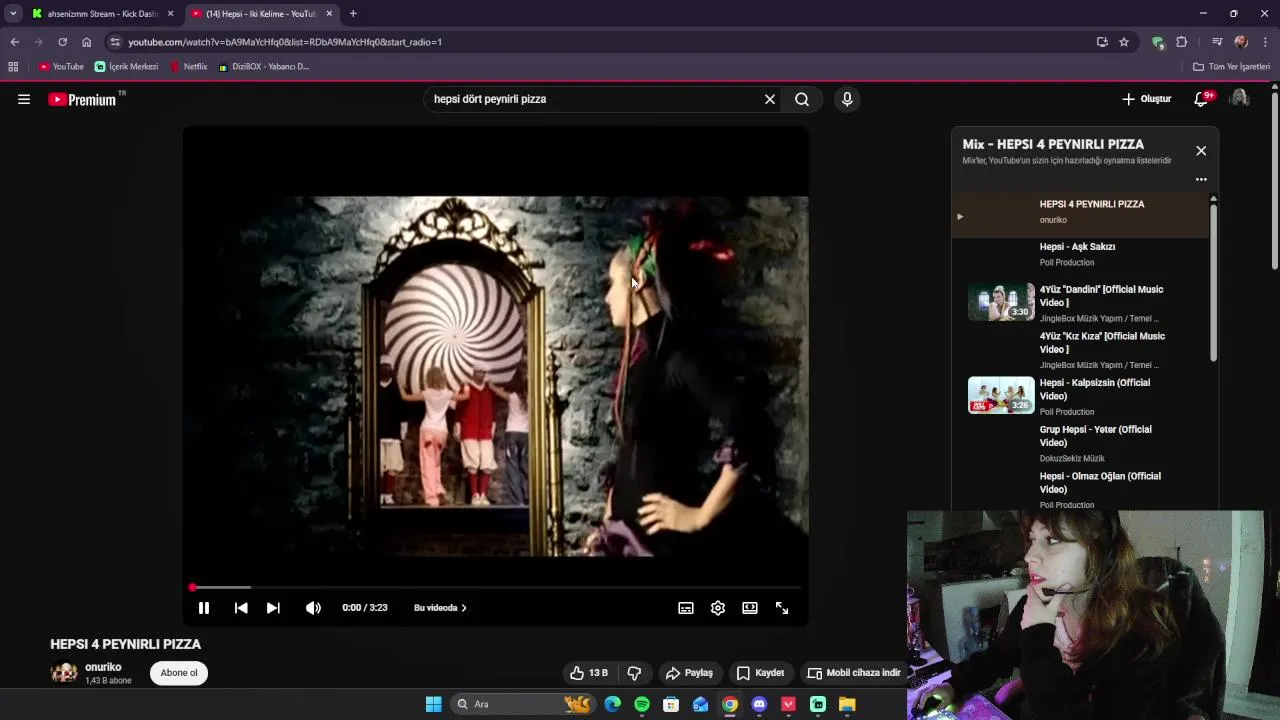The width and height of the screenshot is (1280, 720).
Task: Open a new browser tab
Action: point(353,14)
